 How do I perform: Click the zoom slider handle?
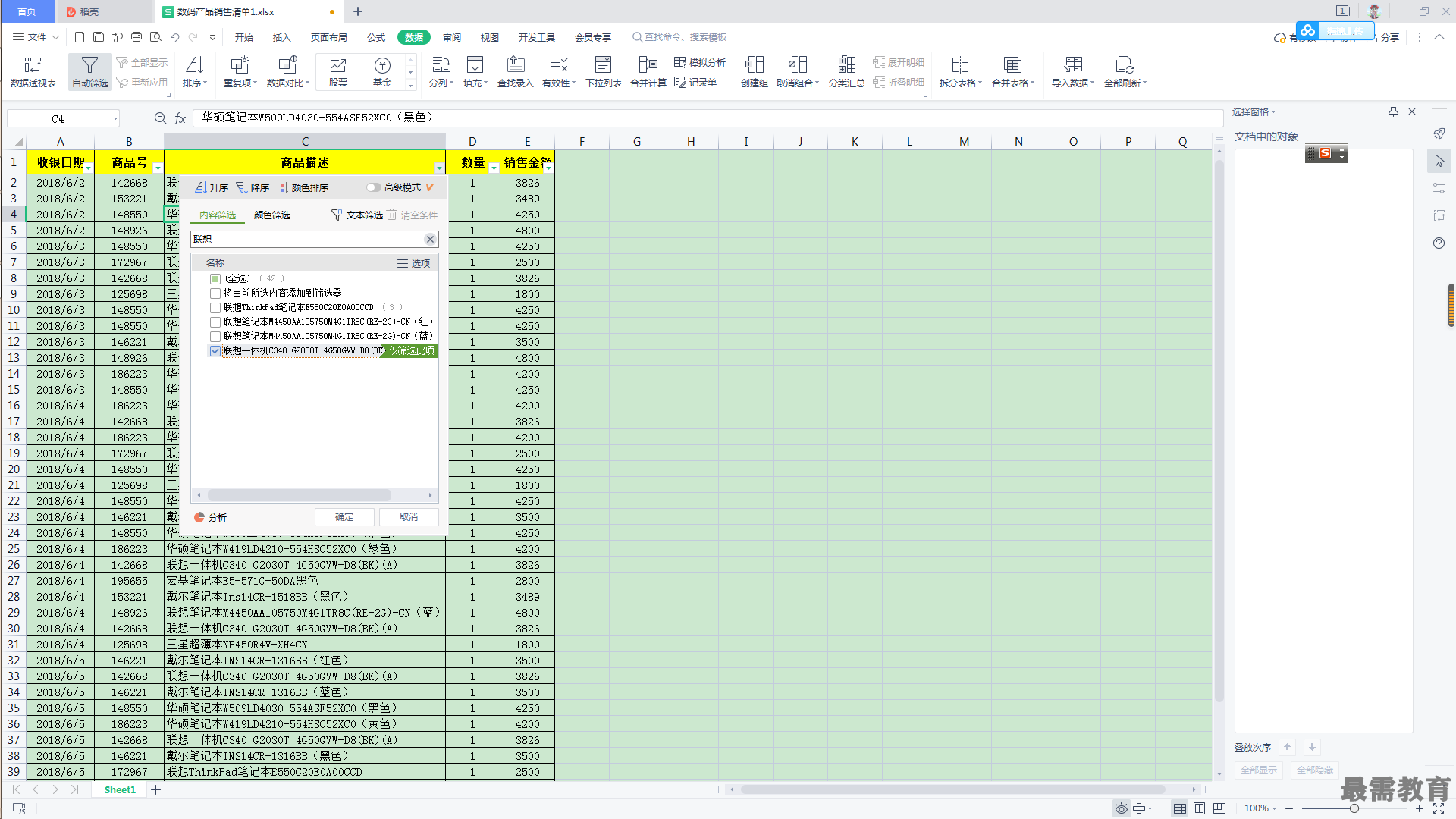[x=1354, y=808]
